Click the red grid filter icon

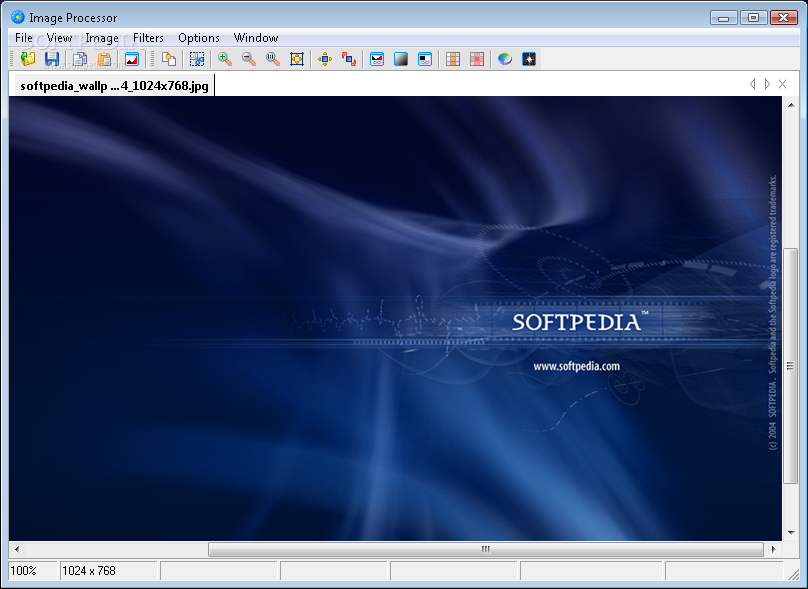(477, 59)
